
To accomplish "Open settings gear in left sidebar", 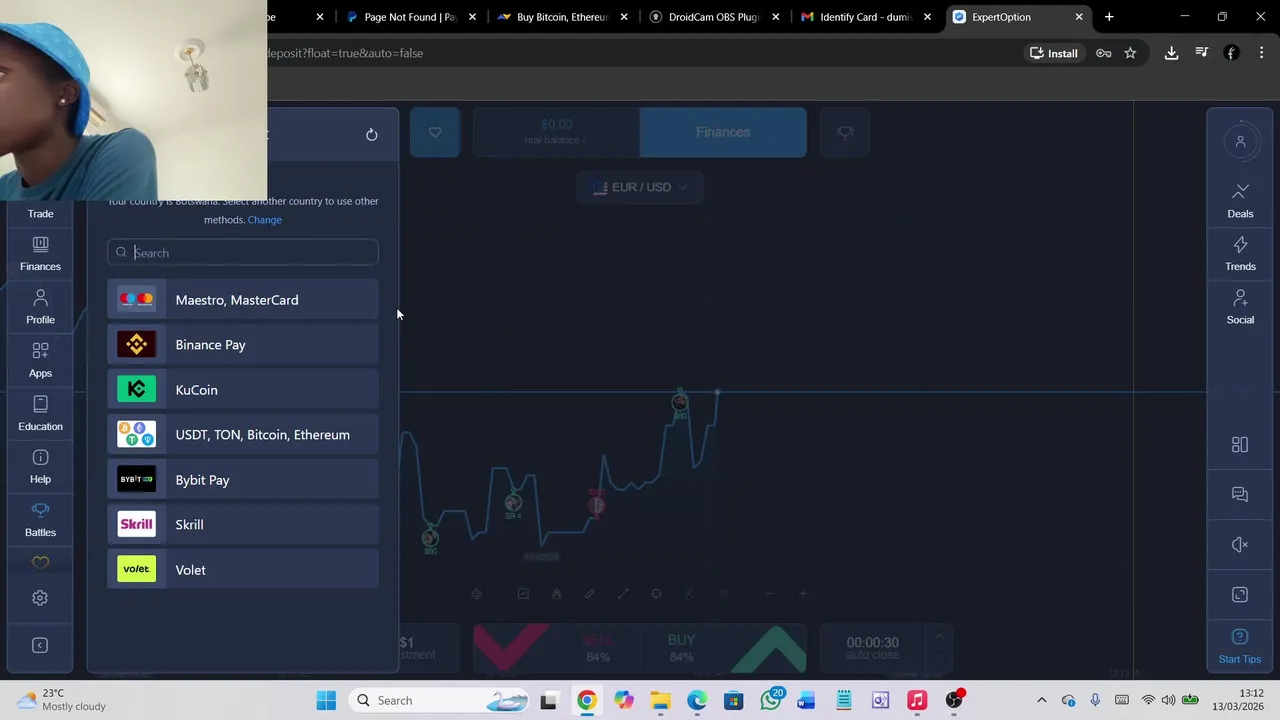I will [x=40, y=598].
